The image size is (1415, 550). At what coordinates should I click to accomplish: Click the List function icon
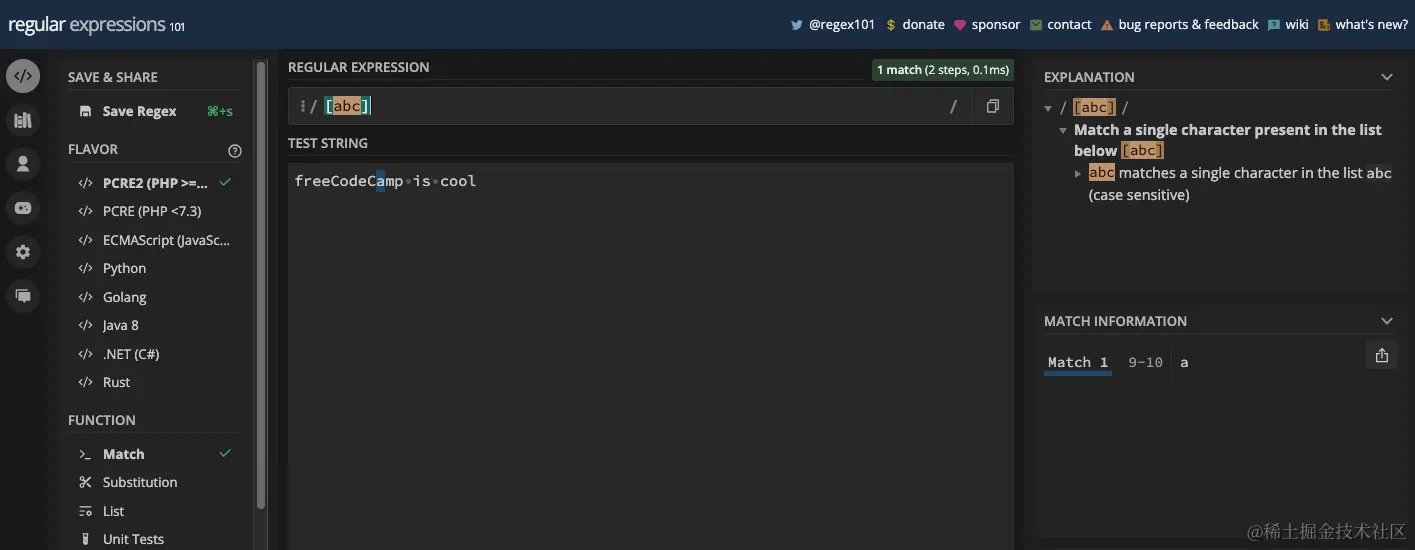click(85, 511)
